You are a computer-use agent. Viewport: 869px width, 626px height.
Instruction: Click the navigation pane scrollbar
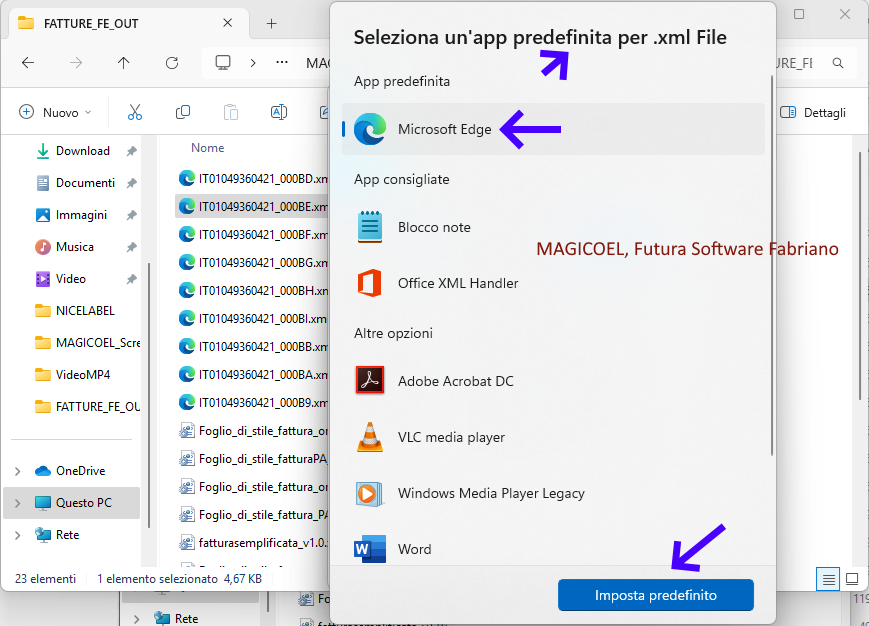[149, 394]
